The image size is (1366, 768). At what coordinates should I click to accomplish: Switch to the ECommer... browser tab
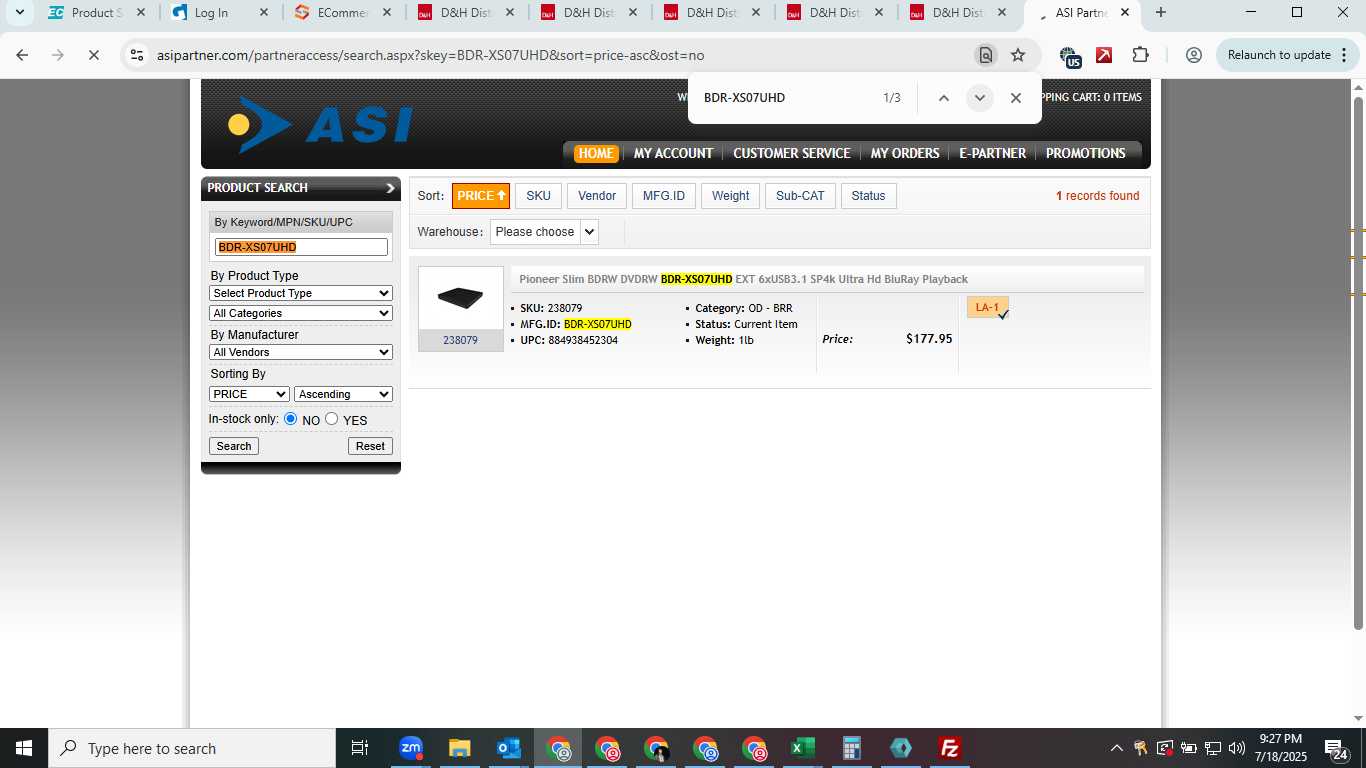pyautogui.click(x=343, y=13)
